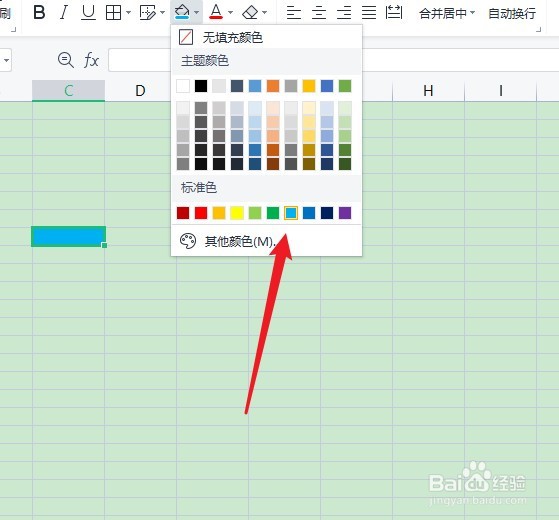The image size is (559, 520).
Task: Choose no fill color option
Action: (266, 37)
